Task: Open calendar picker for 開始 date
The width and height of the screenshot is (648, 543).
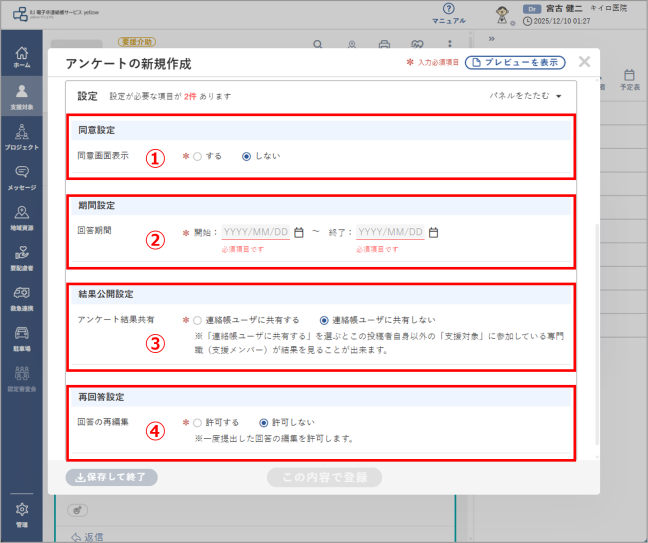Action: tap(298, 233)
